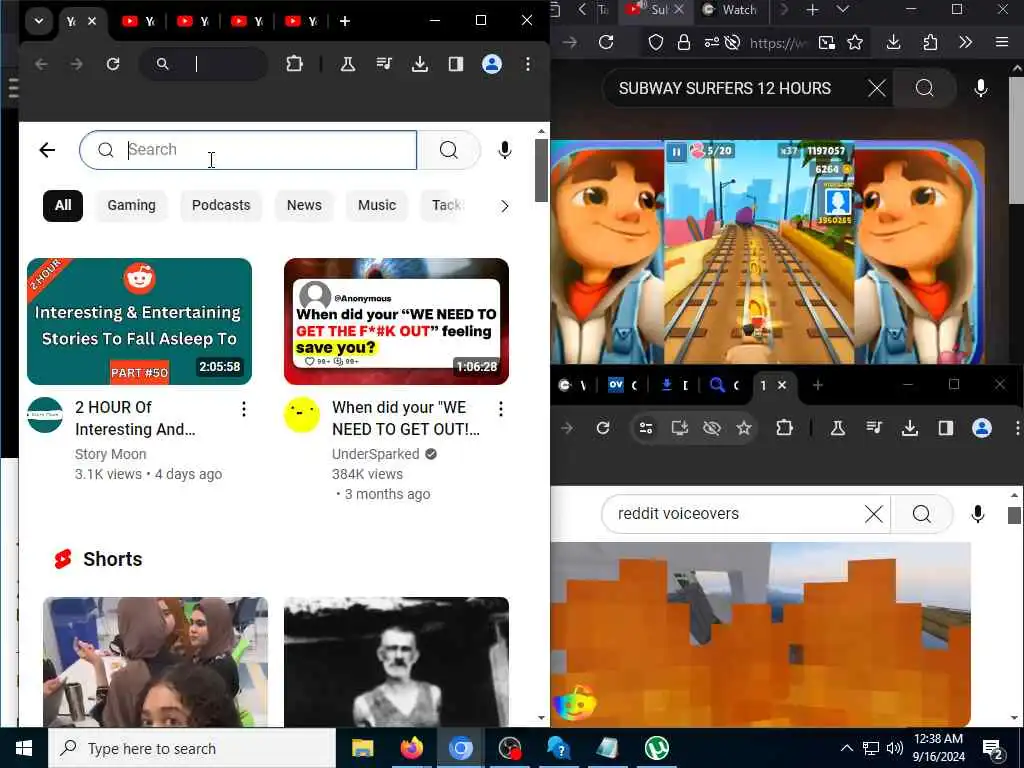
Task: Open tab search dropdown in left Chrome window
Action: coord(39,21)
